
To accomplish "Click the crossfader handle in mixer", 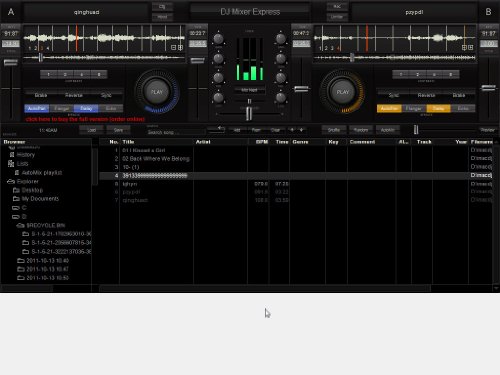I will [x=249, y=114].
